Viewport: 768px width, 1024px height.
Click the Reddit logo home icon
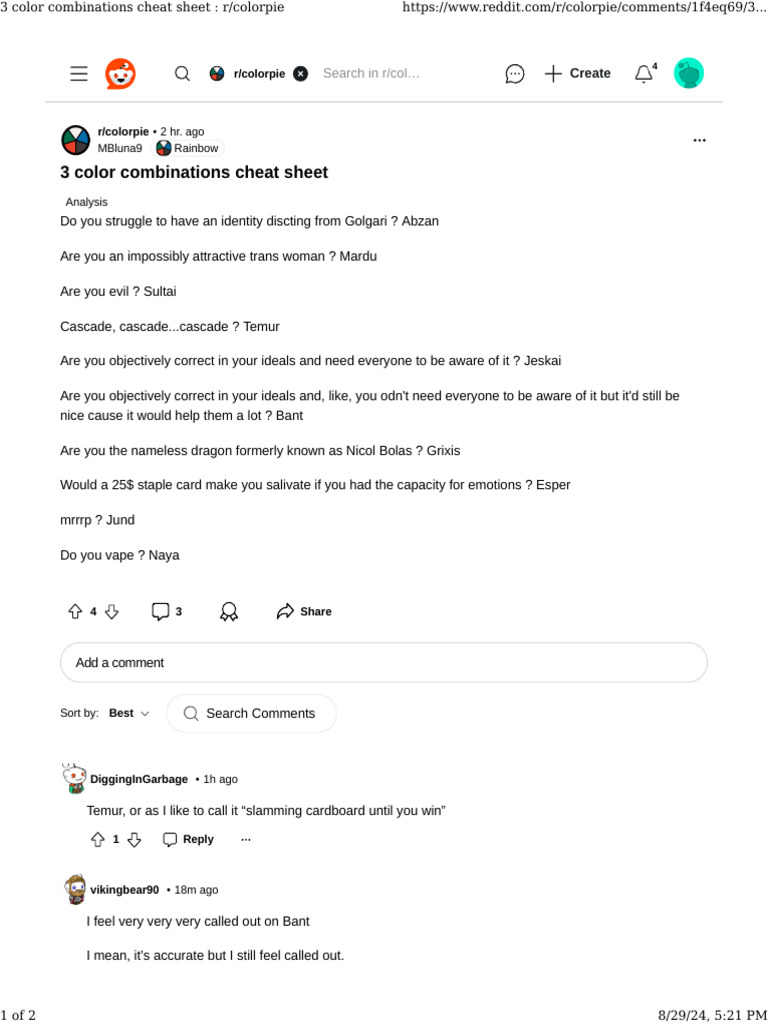point(120,74)
